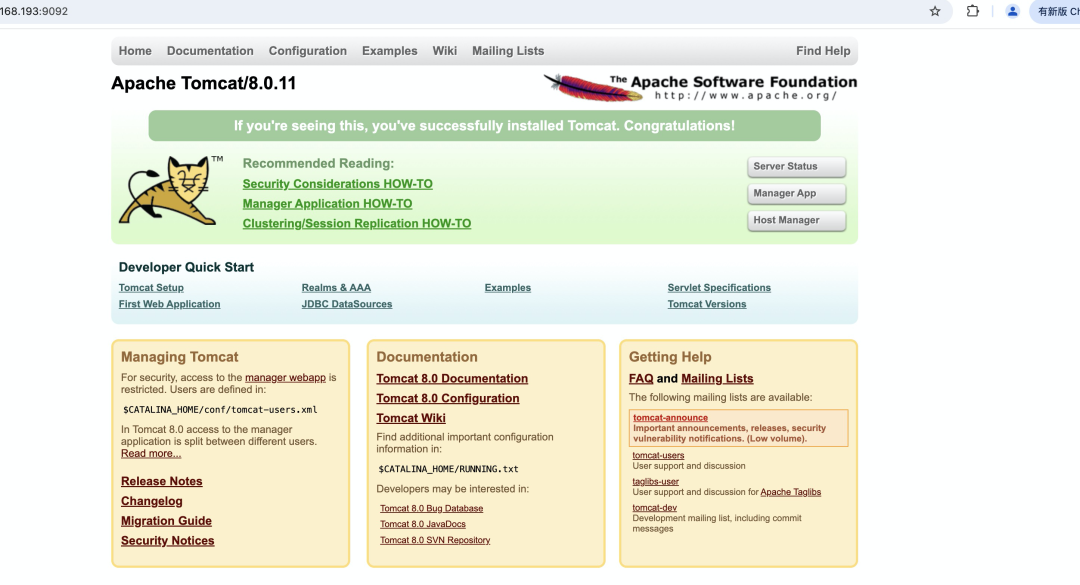This screenshot has height=585, width=1080.
Task: Open the Release Notes link
Action: (x=162, y=482)
